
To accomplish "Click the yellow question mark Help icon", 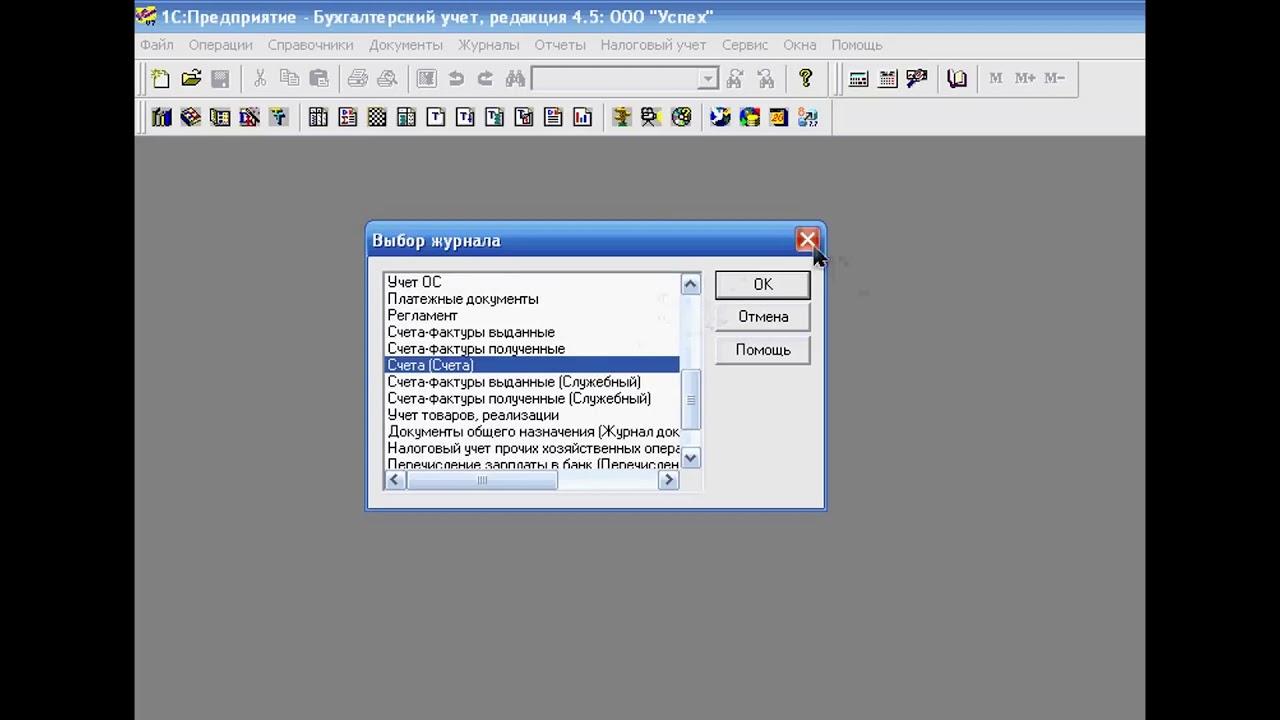I will (x=806, y=78).
